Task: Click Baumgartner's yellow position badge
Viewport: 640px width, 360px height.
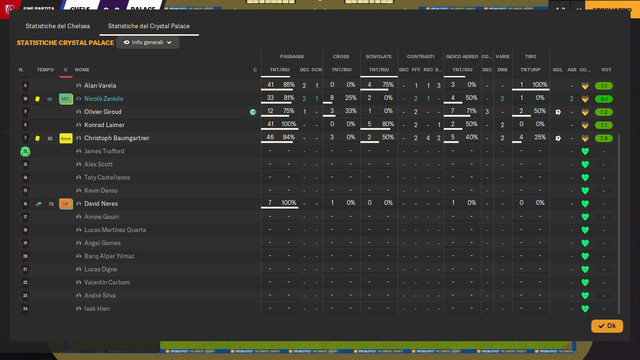Action: [x=66, y=138]
